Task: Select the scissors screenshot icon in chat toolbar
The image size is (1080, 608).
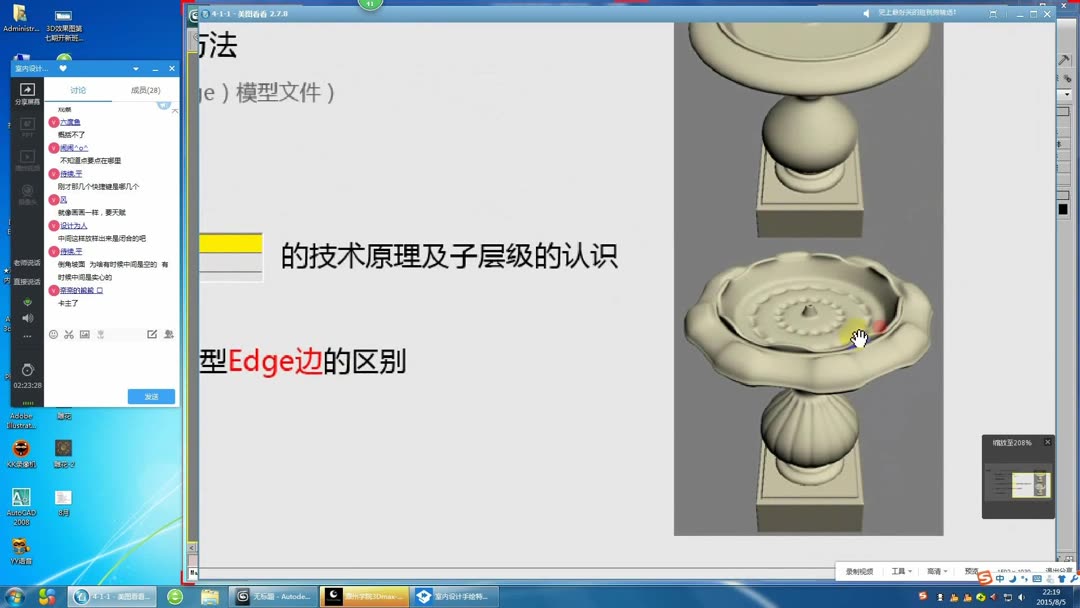Action: tap(68, 334)
